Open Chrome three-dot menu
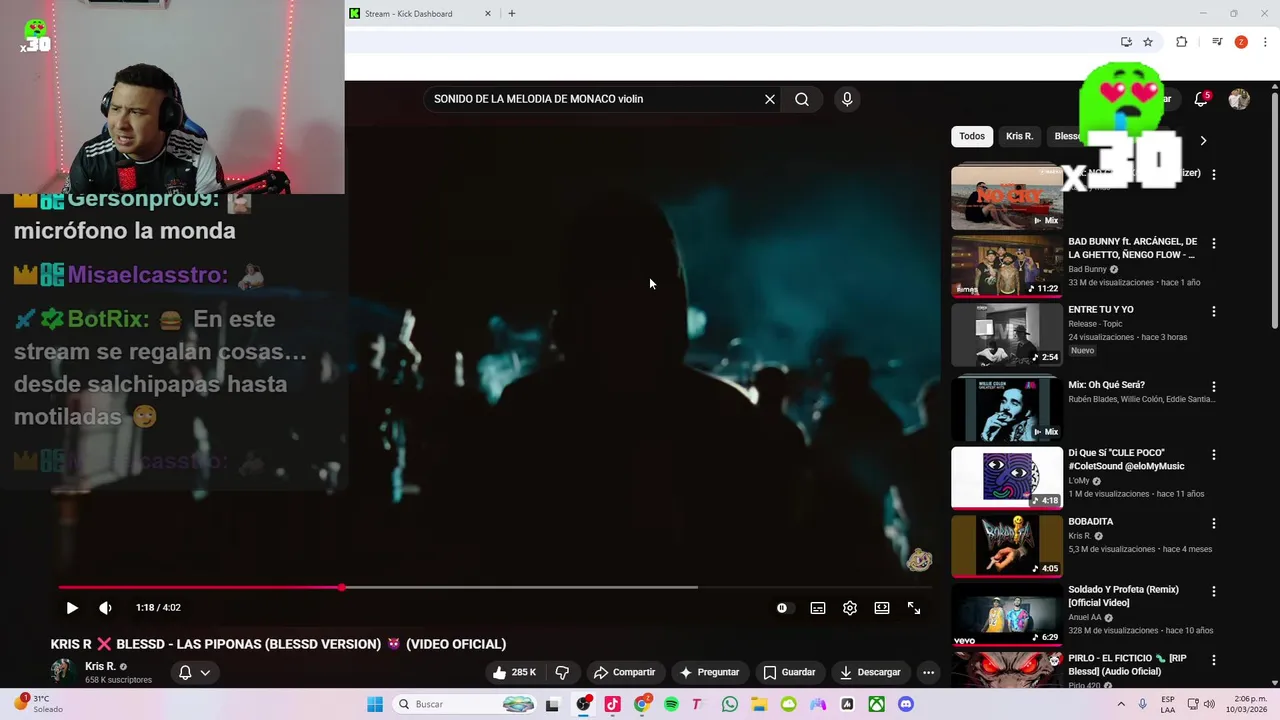This screenshot has width=1280, height=720. [x=1265, y=42]
